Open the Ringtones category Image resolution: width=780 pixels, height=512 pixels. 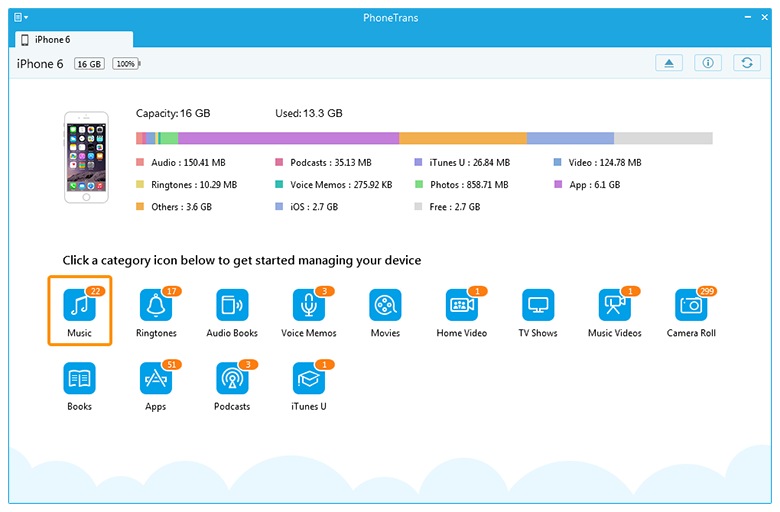click(156, 305)
